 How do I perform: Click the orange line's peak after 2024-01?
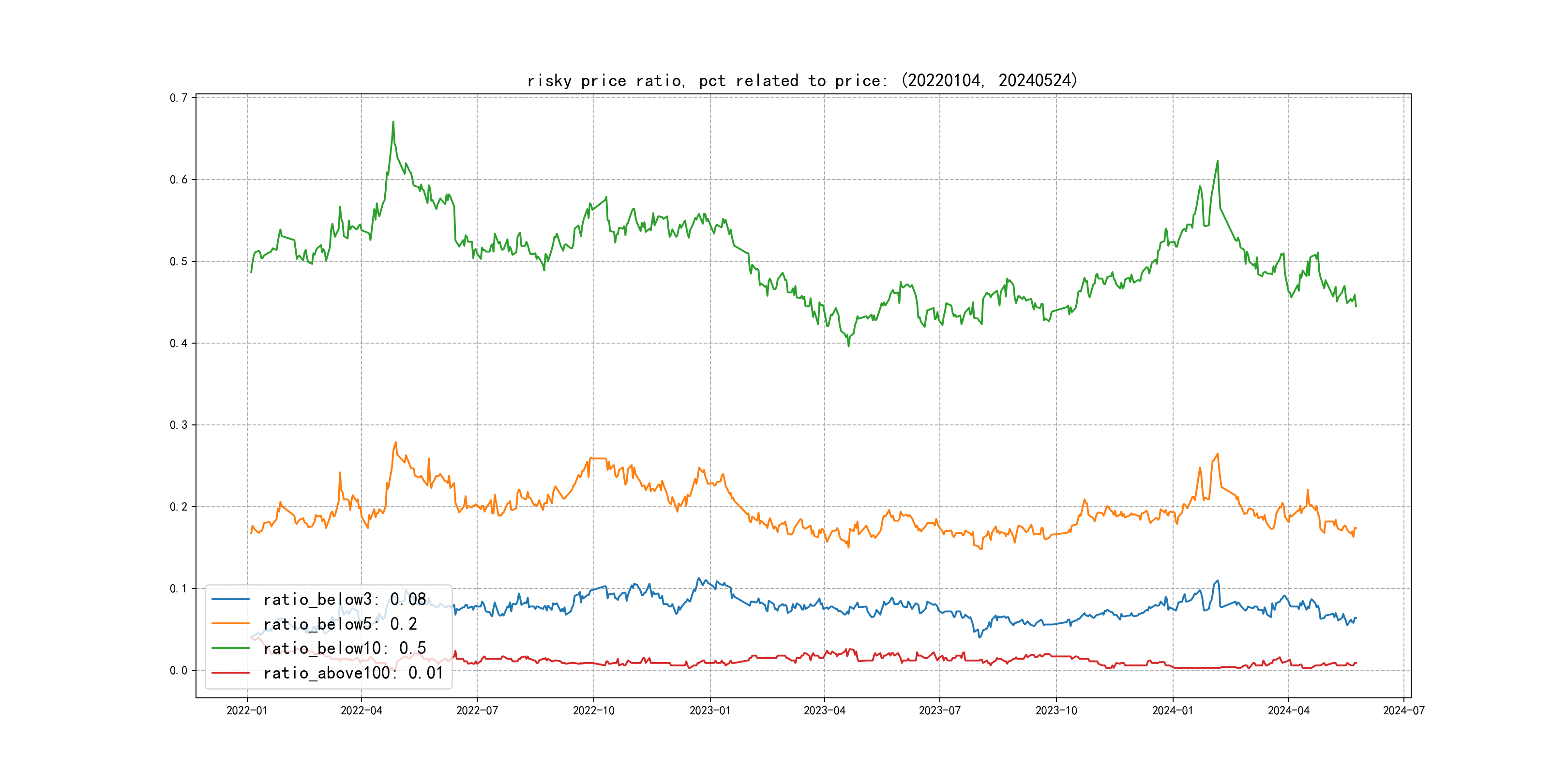point(1218,453)
